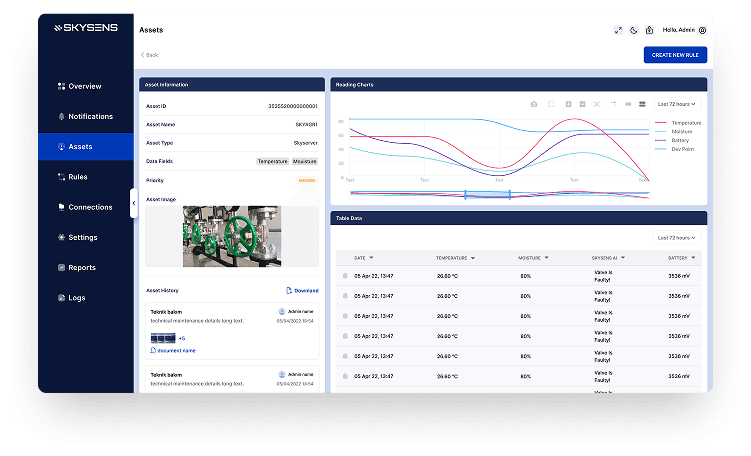Click the share icon next to moon icon

click(x=650, y=30)
